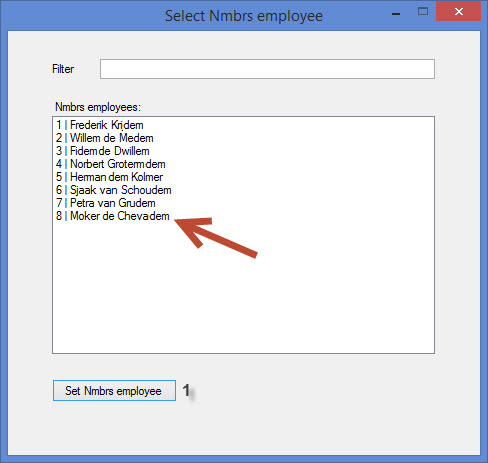
Task: Click empty space inside employees listbox
Action: pos(243,300)
